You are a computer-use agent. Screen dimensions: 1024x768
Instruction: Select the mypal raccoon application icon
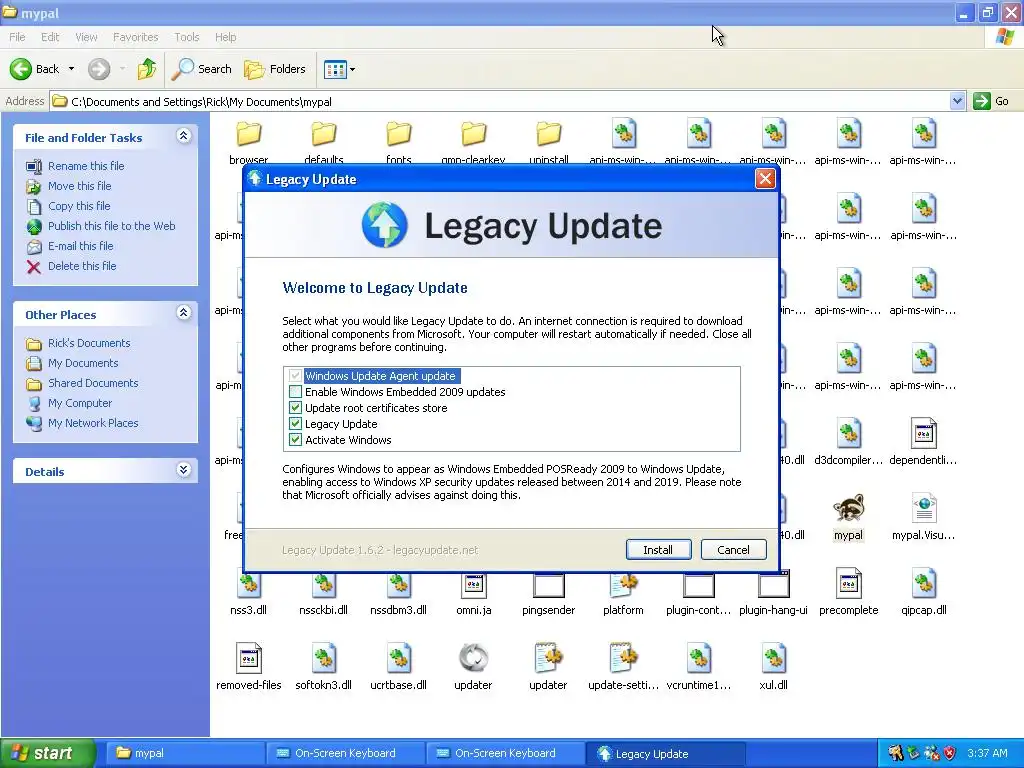click(x=848, y=507)
